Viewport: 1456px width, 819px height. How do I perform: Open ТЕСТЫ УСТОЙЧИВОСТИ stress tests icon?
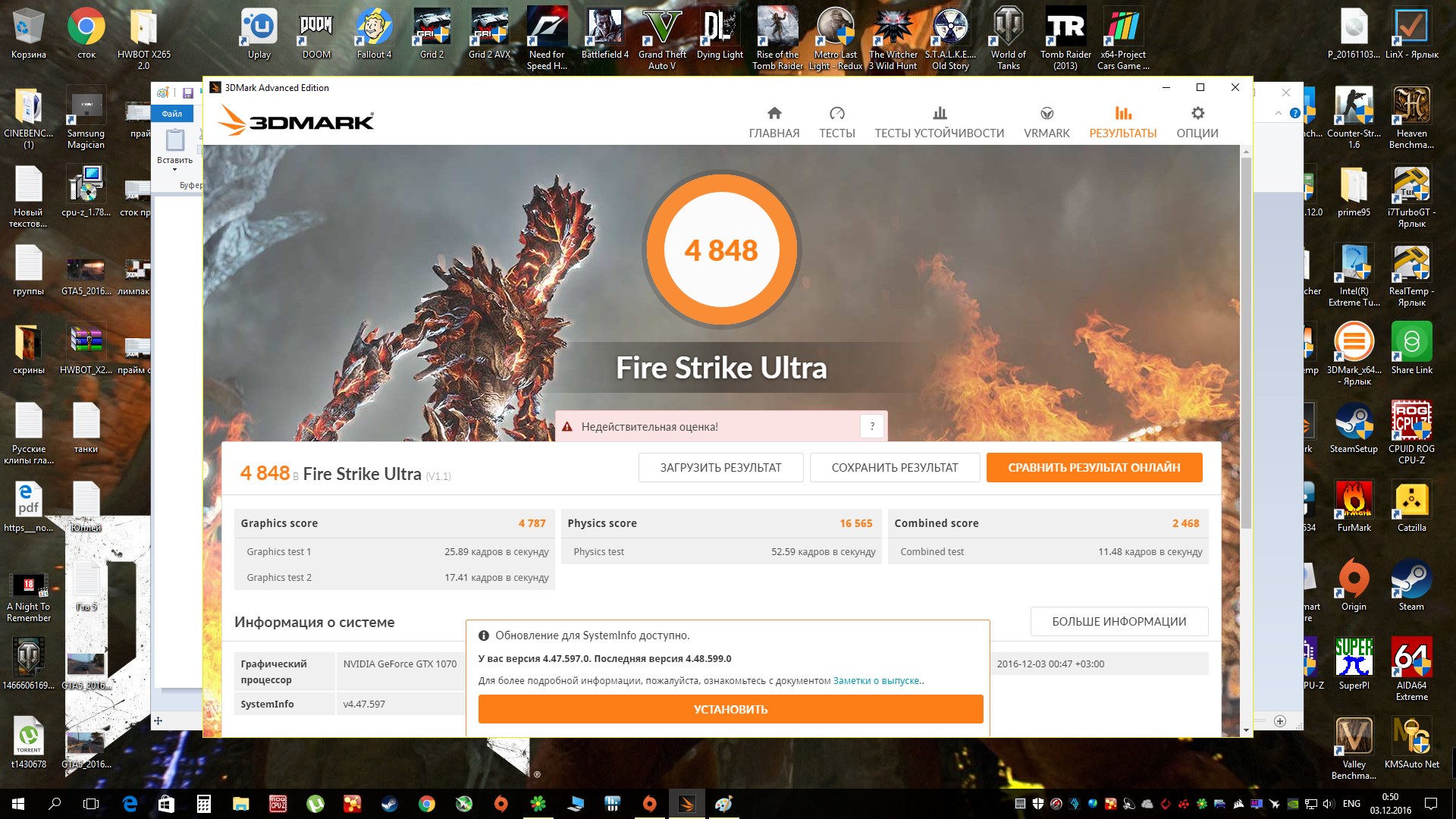[x=939, y=114]
